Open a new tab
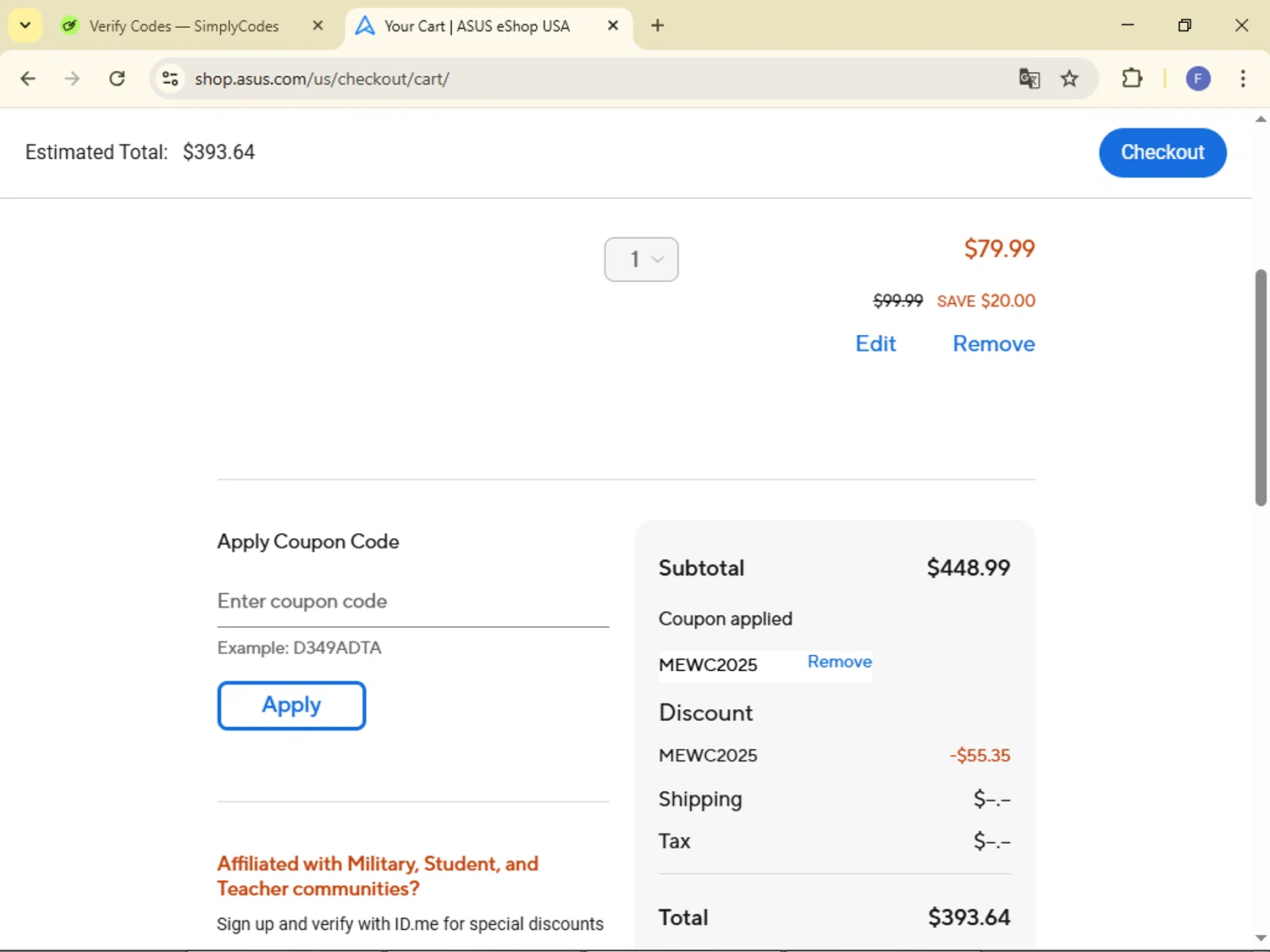Image resolution: width=1270 pixels, height=952 pixels. point(658,25)
